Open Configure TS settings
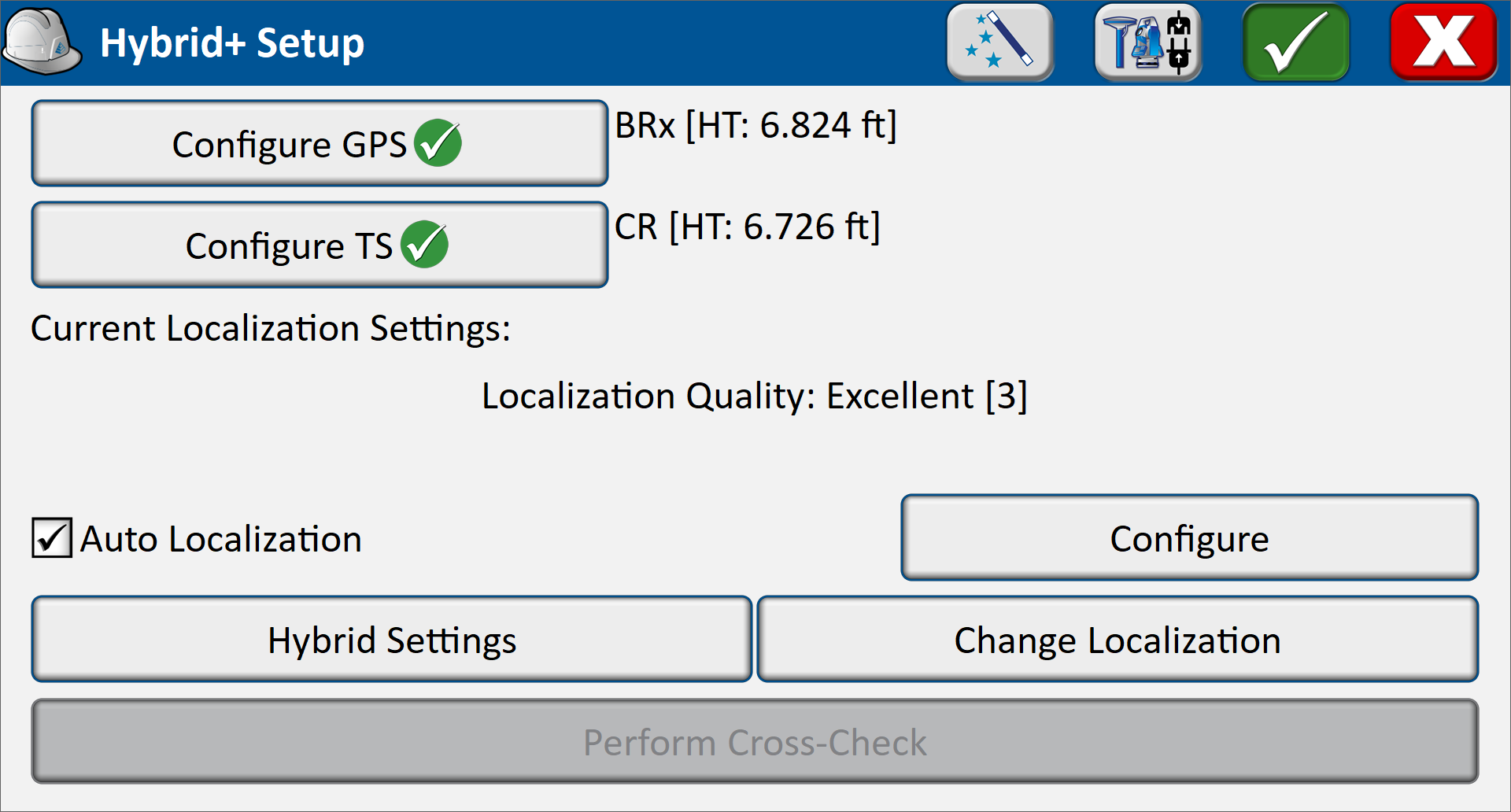The image size is (1511, 812). (x=320, y=245)
